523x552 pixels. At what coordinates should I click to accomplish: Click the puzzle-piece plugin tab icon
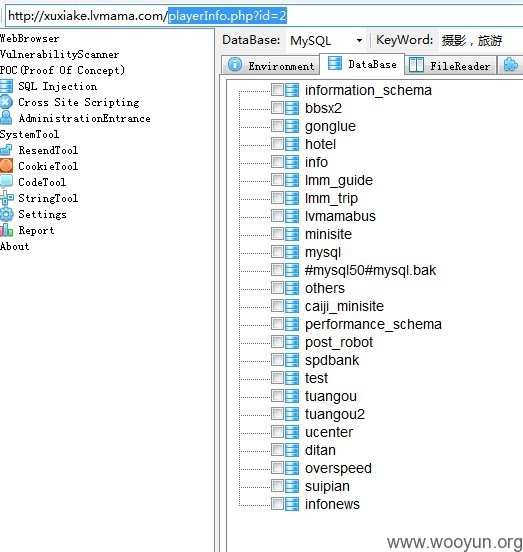[510, 65]
